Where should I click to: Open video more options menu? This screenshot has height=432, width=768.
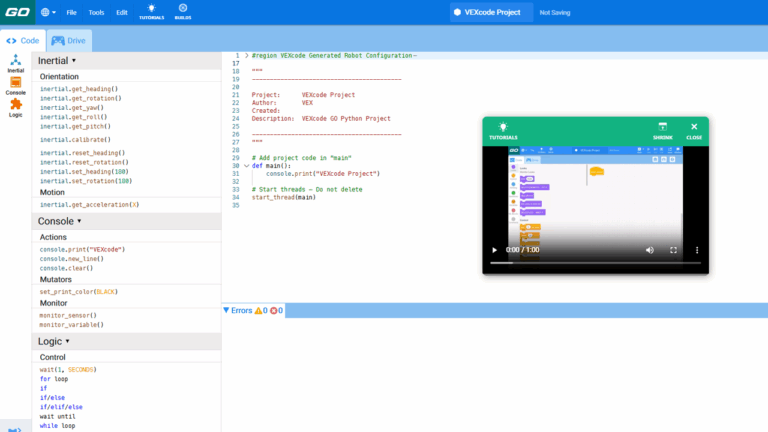pos(697,250)
